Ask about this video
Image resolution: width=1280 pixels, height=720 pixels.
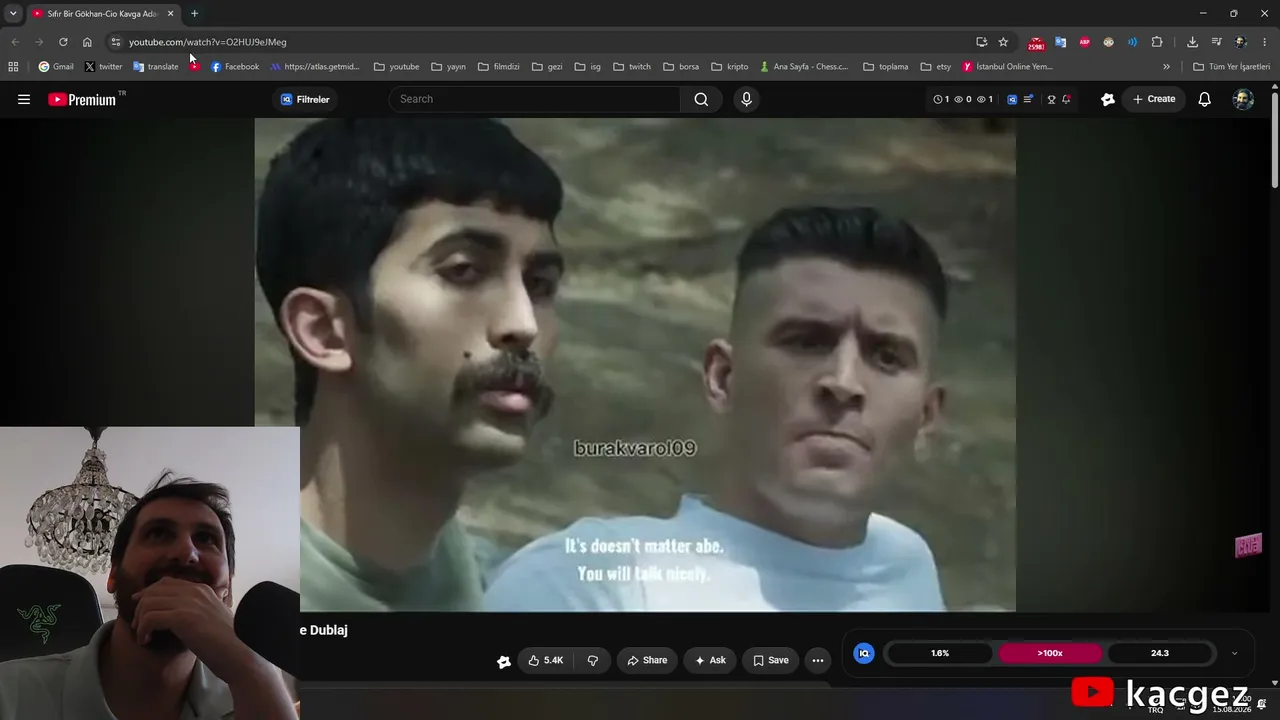coord(710,660)
